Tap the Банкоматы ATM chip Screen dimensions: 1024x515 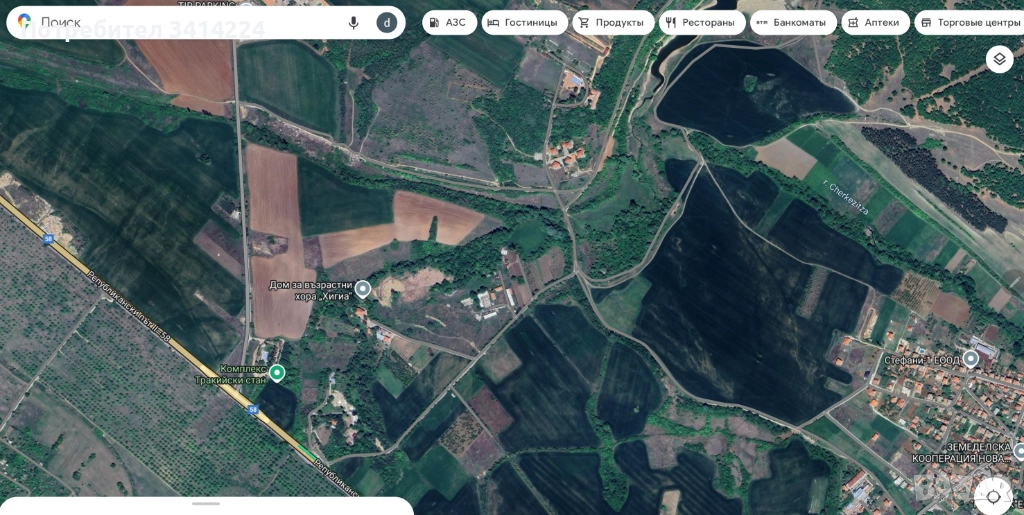click(x=792, y=22)
